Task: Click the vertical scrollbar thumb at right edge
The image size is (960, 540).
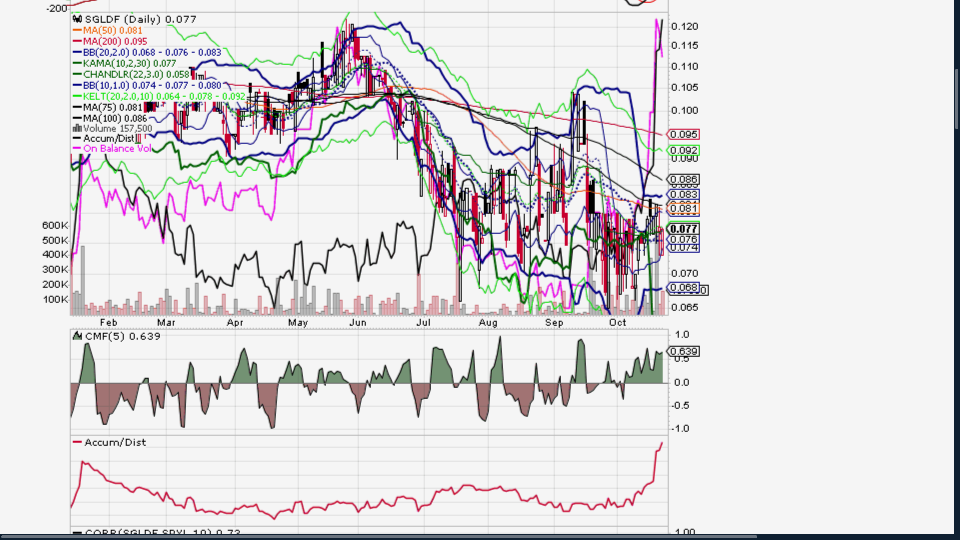Action: (x=957, y=99)
